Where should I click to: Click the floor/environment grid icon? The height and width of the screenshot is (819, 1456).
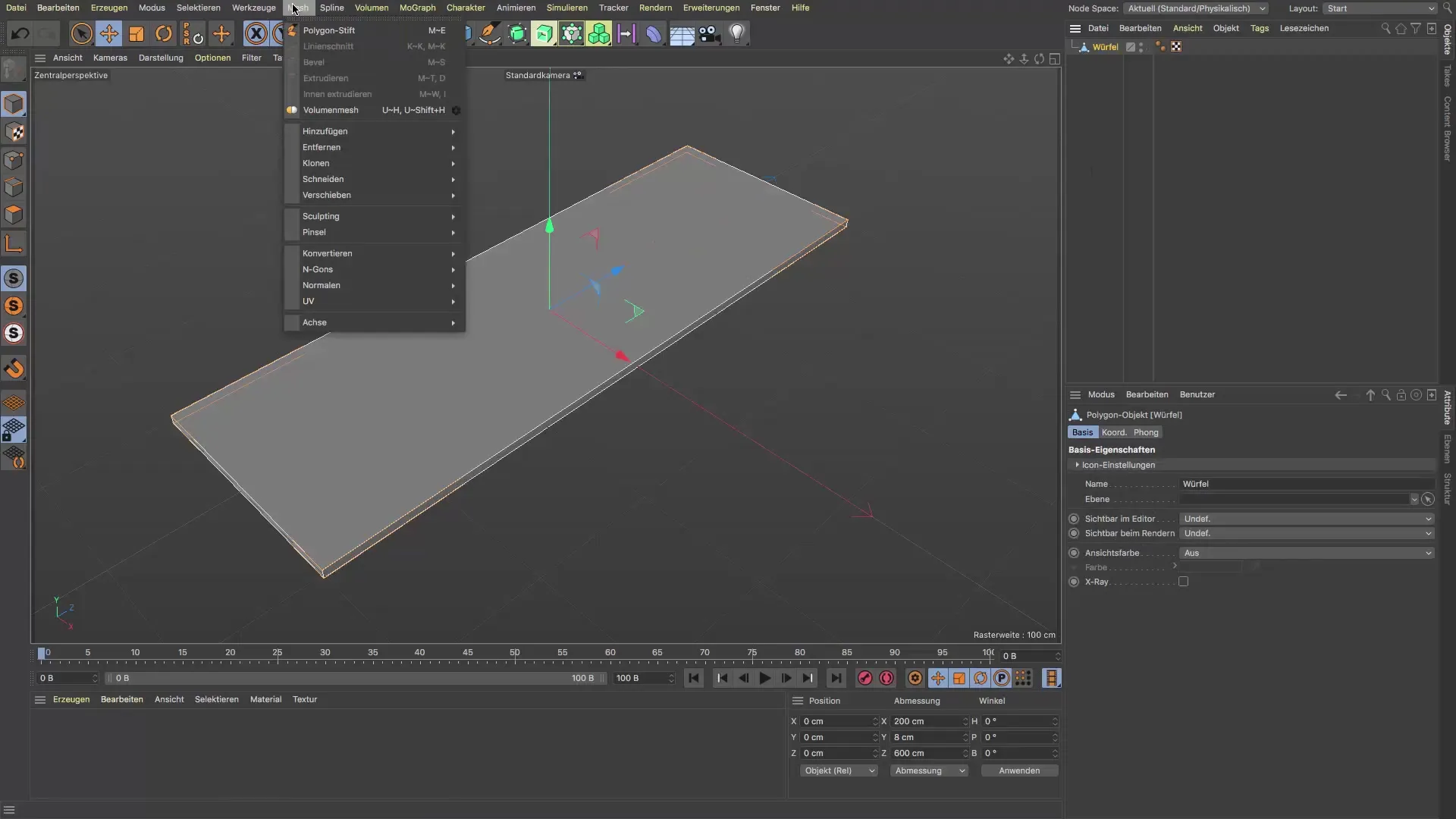(682, 34)
